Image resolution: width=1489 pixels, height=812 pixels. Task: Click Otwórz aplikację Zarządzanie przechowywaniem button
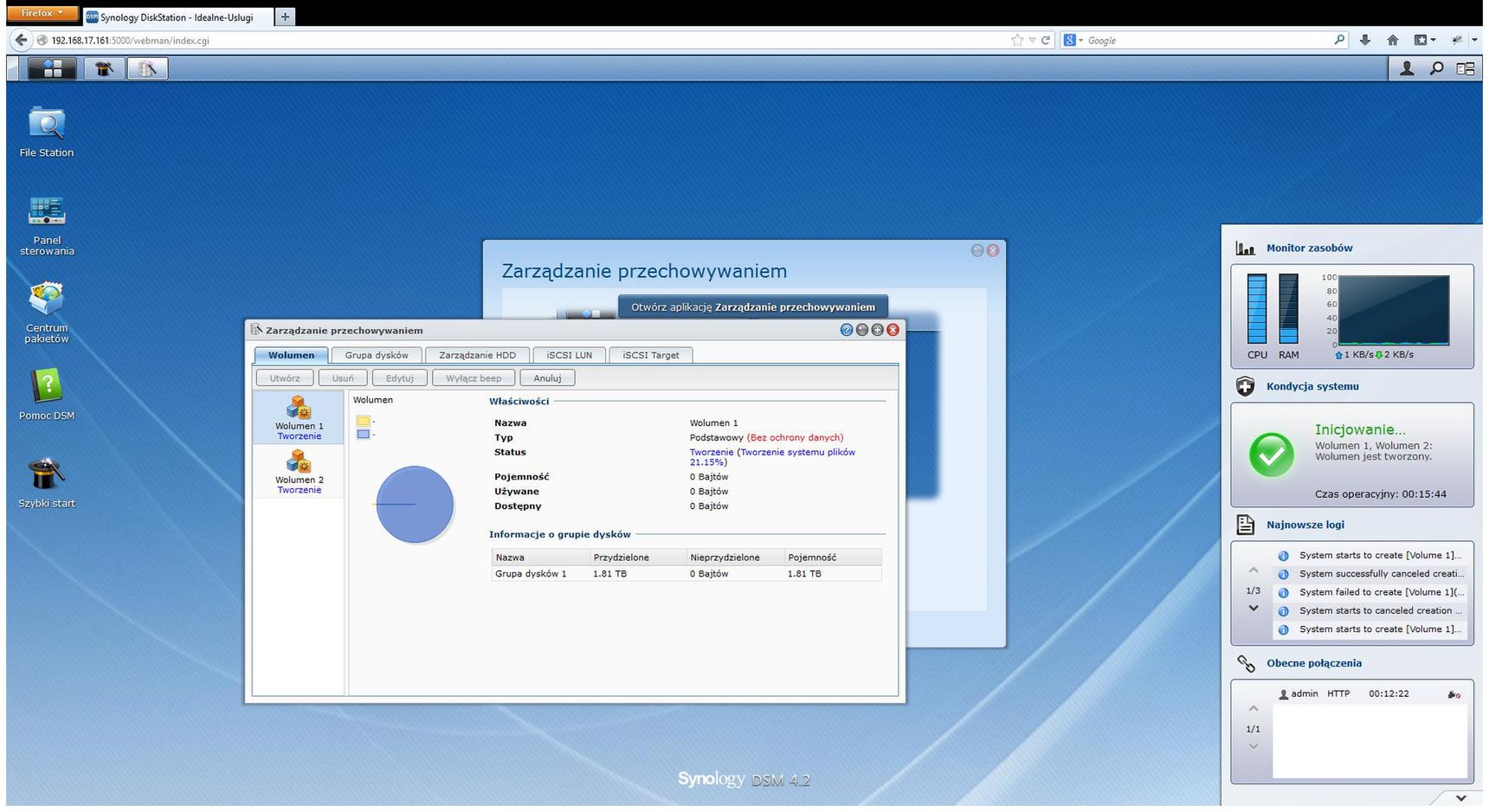(x=753, y=306)
